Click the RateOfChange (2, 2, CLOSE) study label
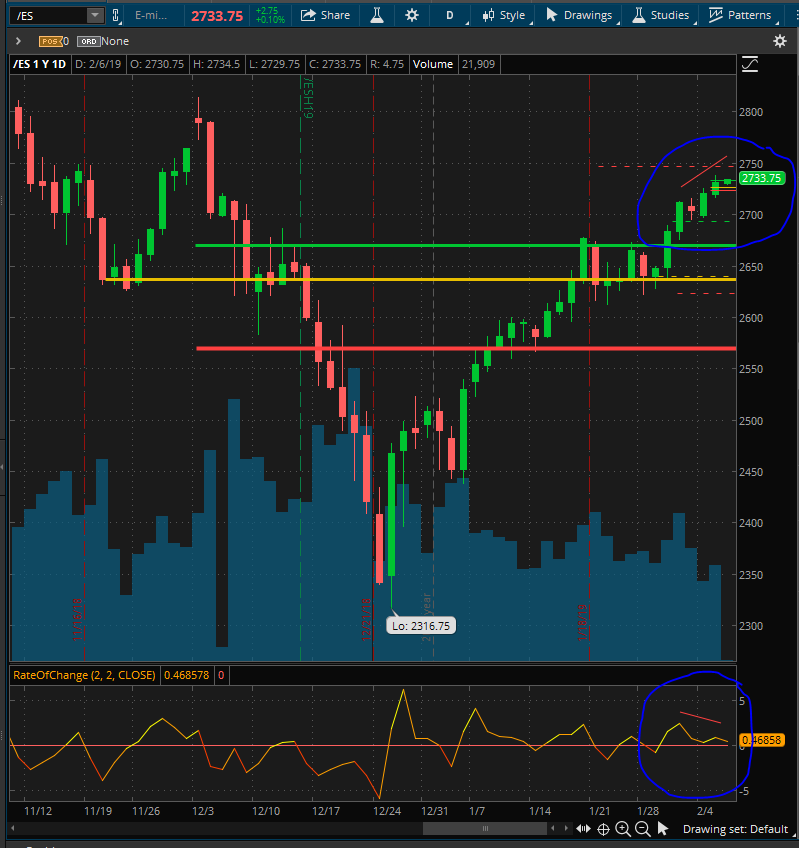This screenshot has height=848, width=799. [x=84, y=675]
